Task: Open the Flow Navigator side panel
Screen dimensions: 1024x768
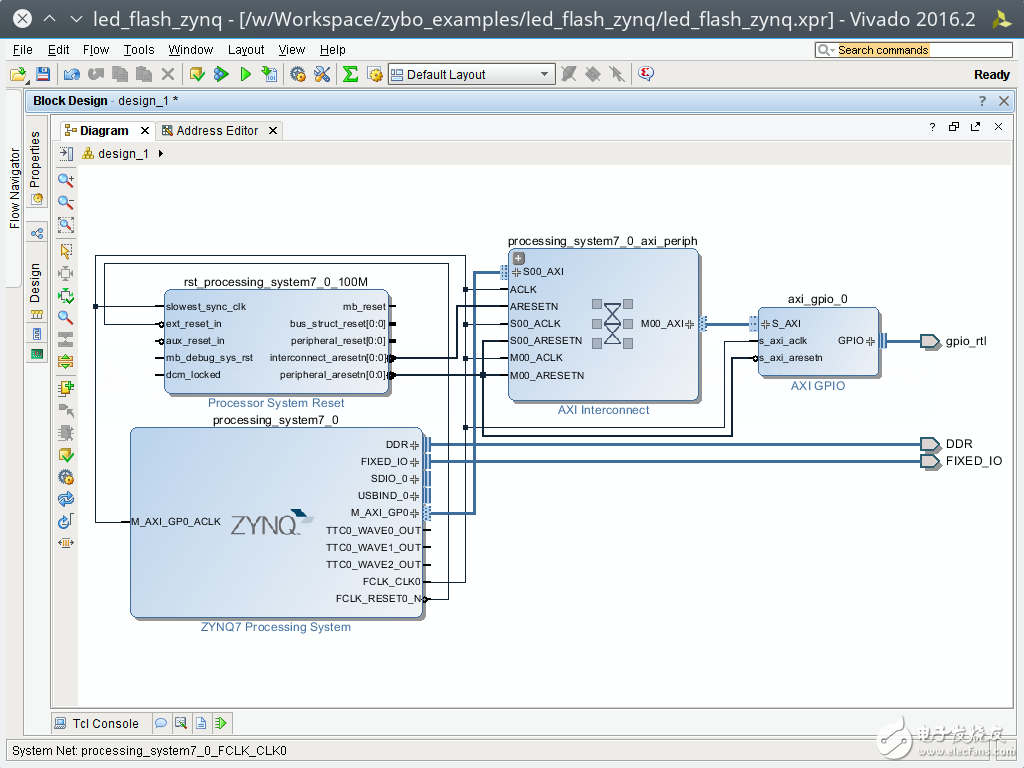Action: pos(14,188)
